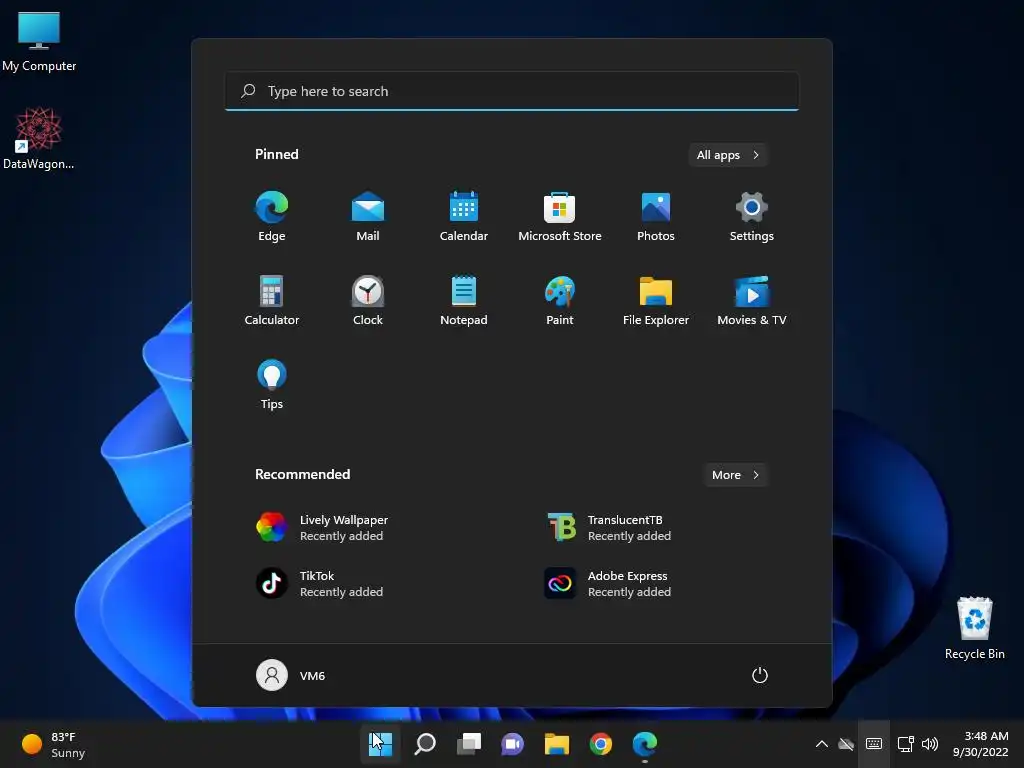Click the Start button on taskbar
The image size is (1024, 768).
[x=381, y=744]
